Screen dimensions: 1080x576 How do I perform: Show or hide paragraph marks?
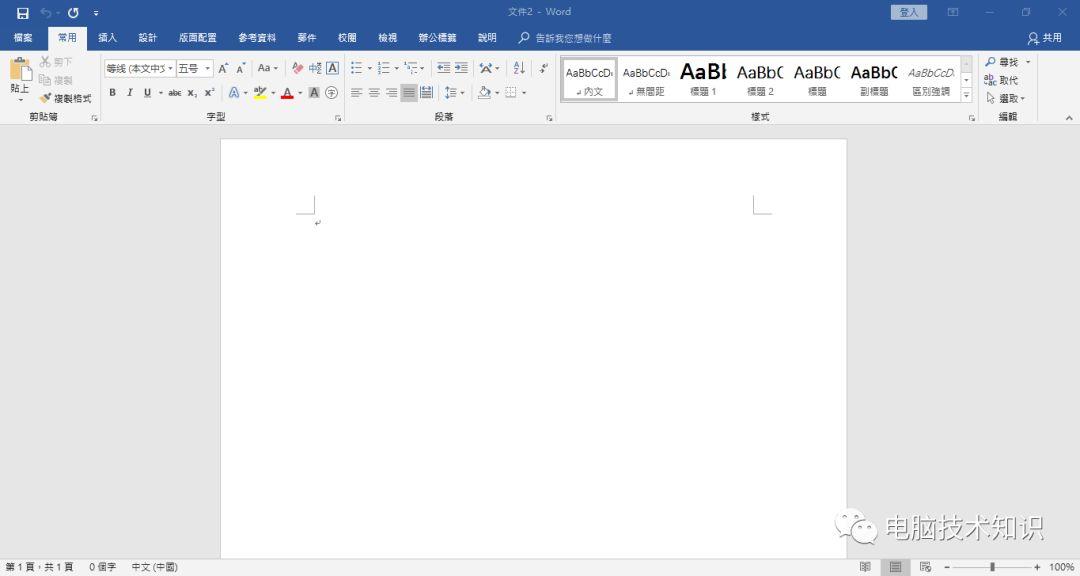[544, 68]
